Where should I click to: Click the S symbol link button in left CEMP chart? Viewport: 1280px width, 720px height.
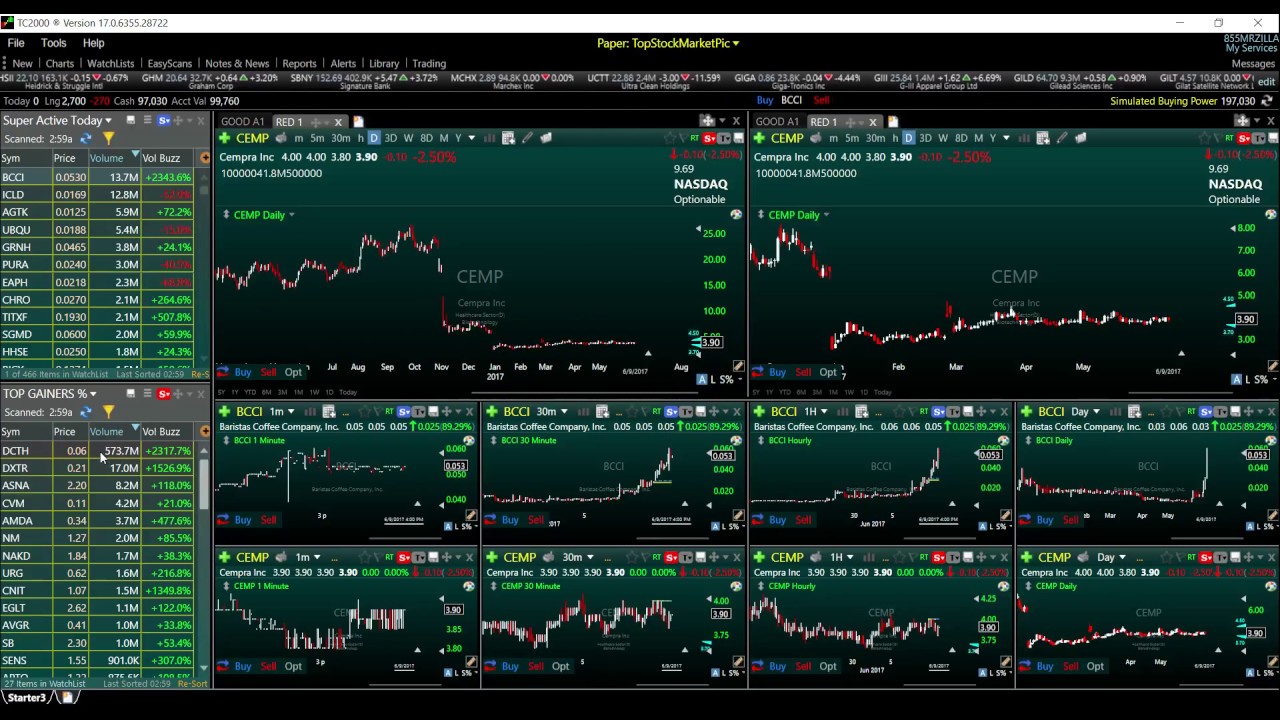click(709, 138)
